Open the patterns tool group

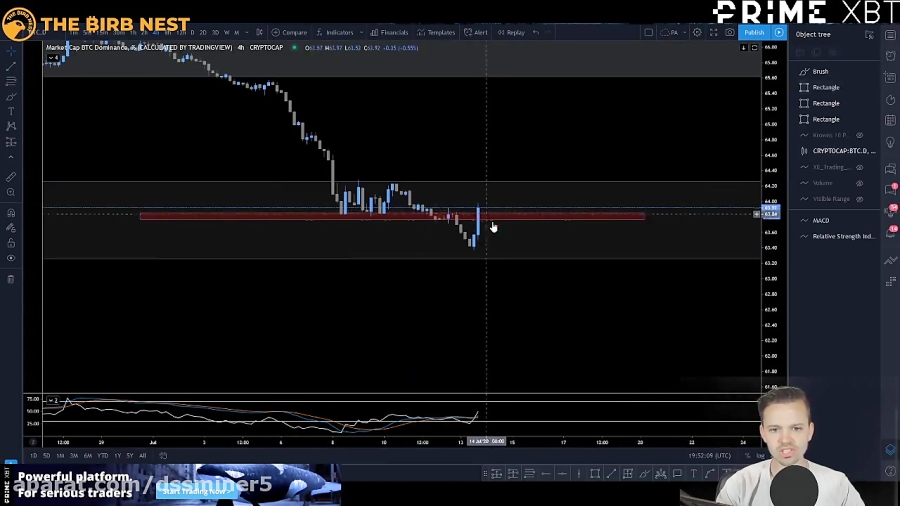click(x=11, y=126)
